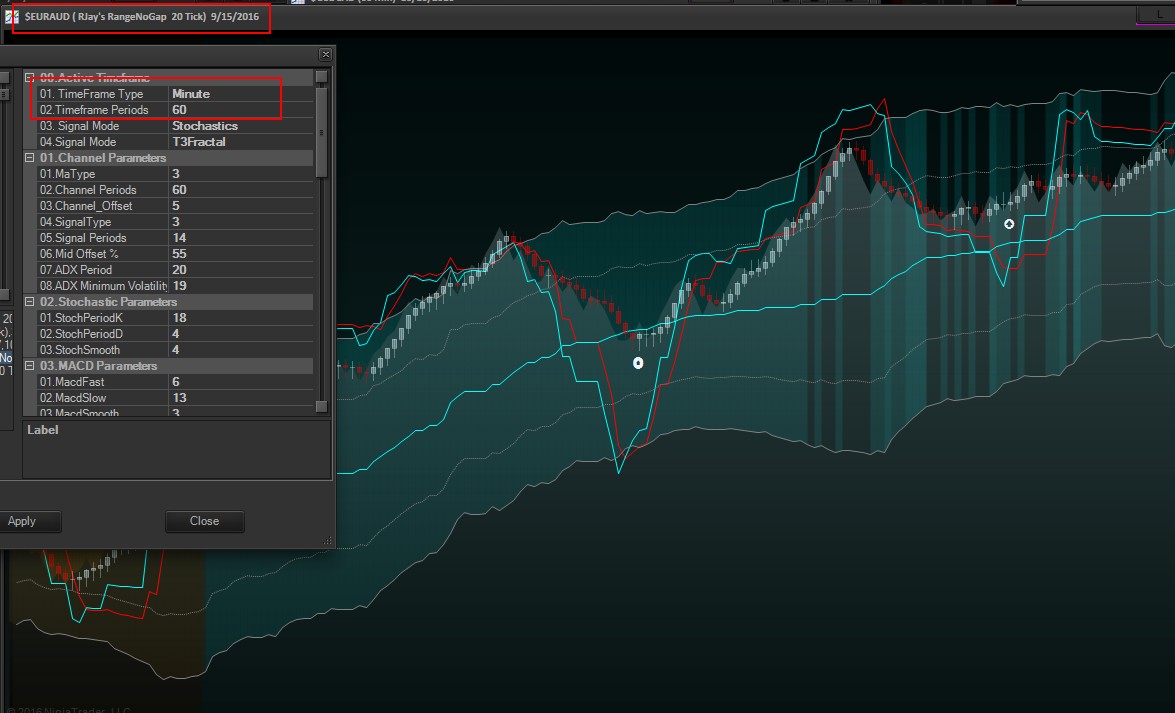
Task: Click the property grid scroll down arrow
Action: [x=321, y=406]
